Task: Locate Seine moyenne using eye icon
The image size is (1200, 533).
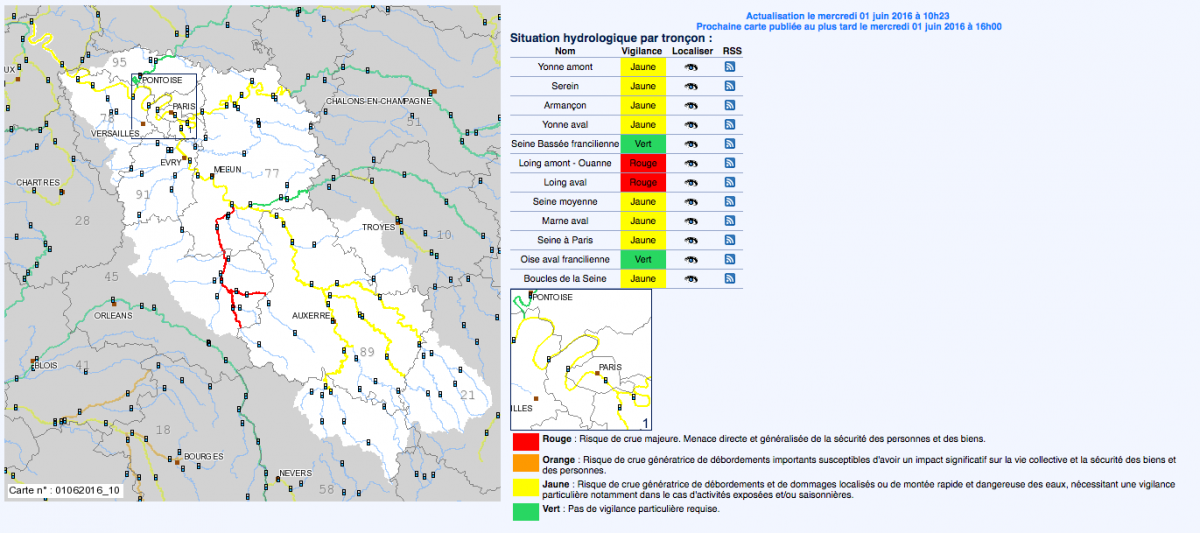Action: 691,202
